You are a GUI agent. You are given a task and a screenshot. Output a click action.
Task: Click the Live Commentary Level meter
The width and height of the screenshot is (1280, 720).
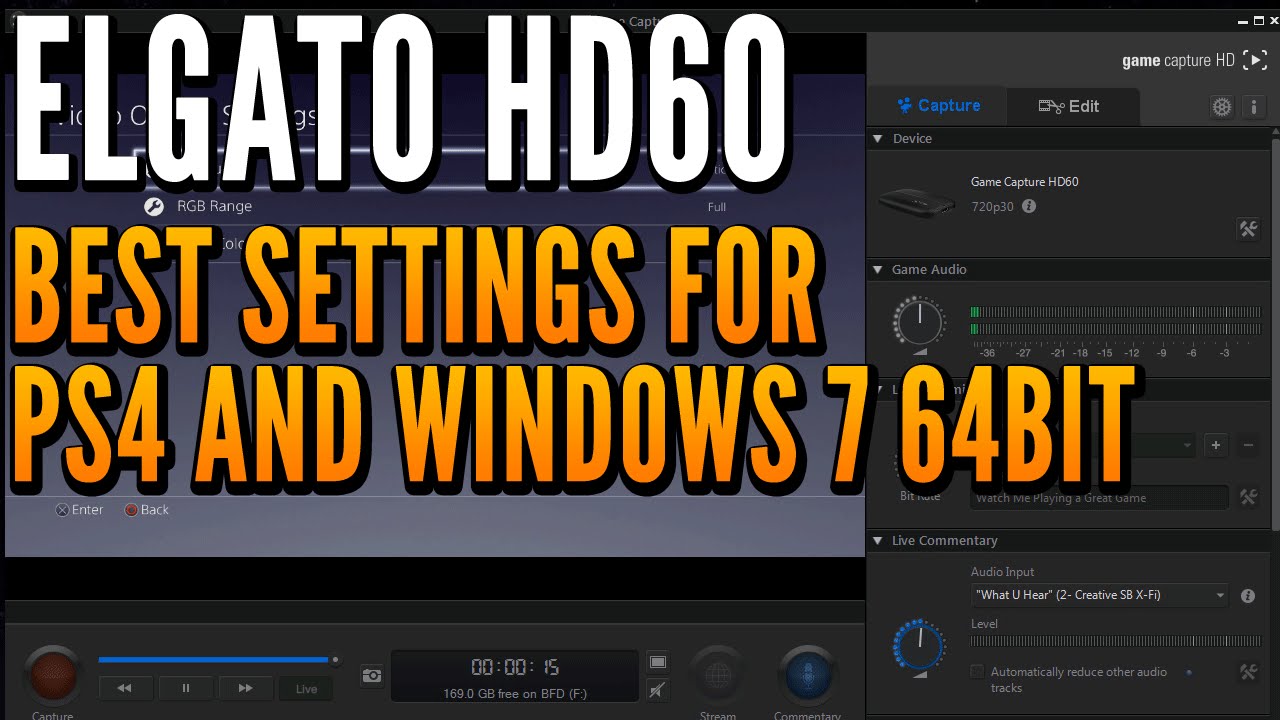click(1115, 641)
